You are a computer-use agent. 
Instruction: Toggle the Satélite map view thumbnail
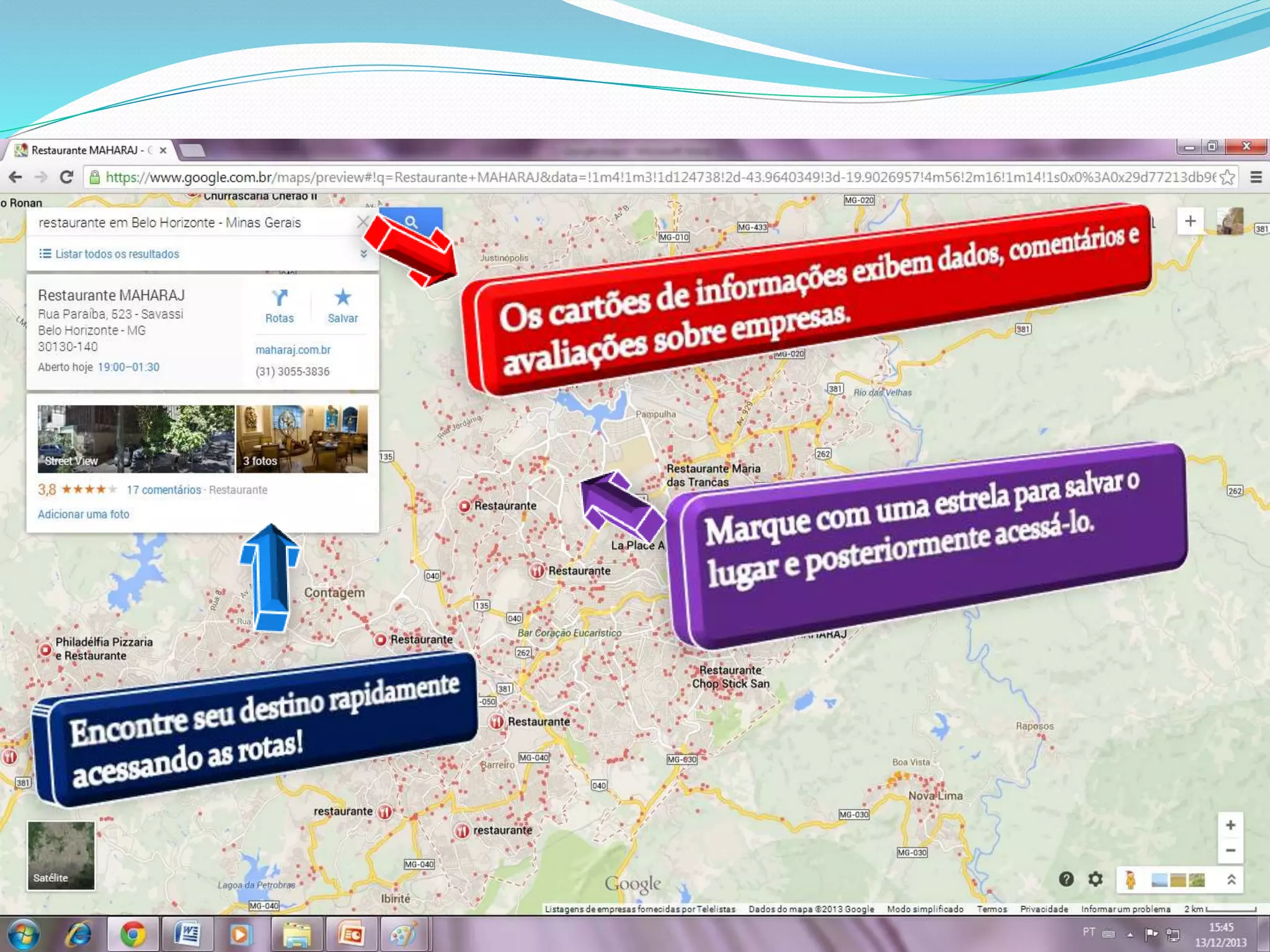point(61,855)
